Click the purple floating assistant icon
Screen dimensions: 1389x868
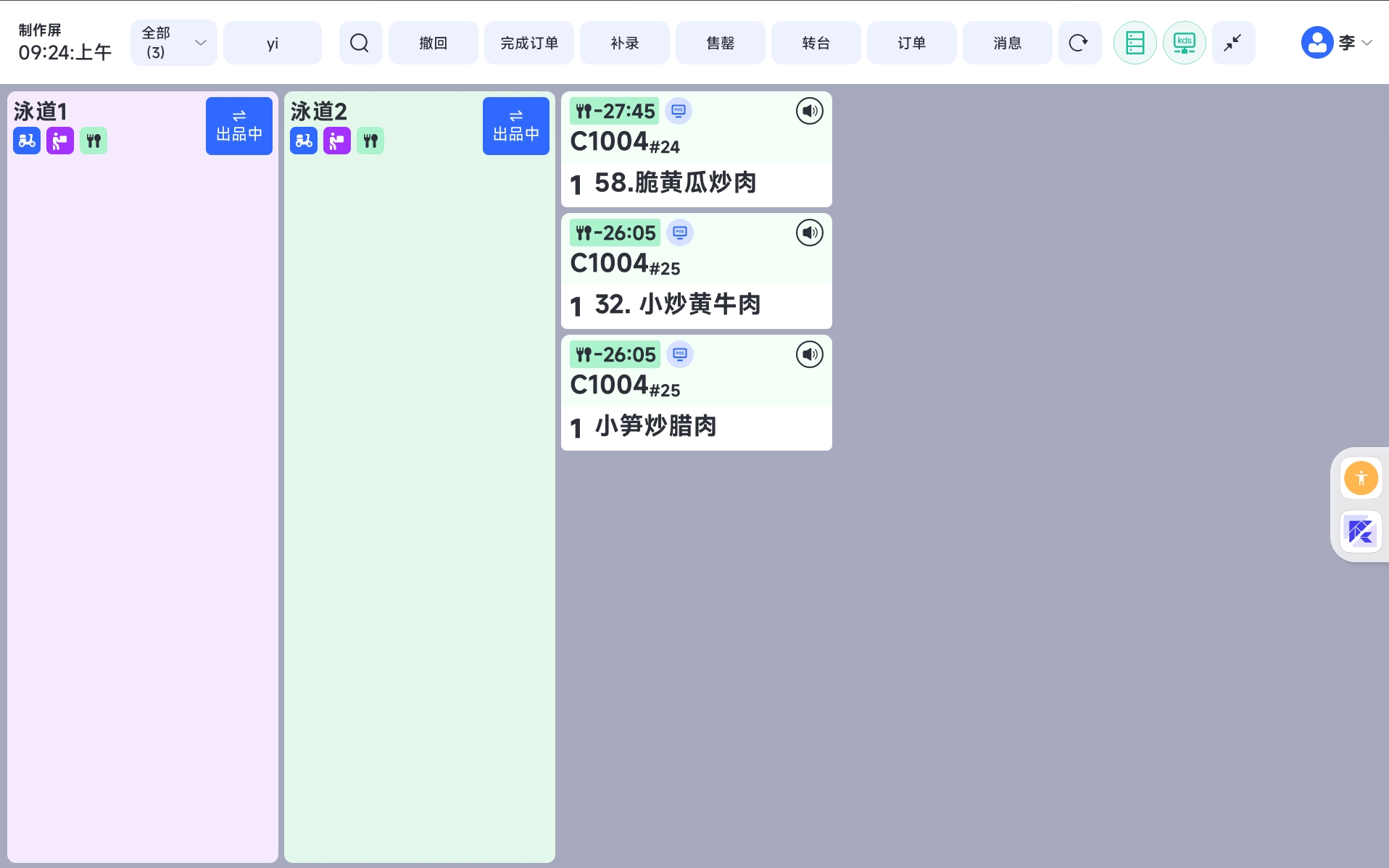(x=1360, y=532)
